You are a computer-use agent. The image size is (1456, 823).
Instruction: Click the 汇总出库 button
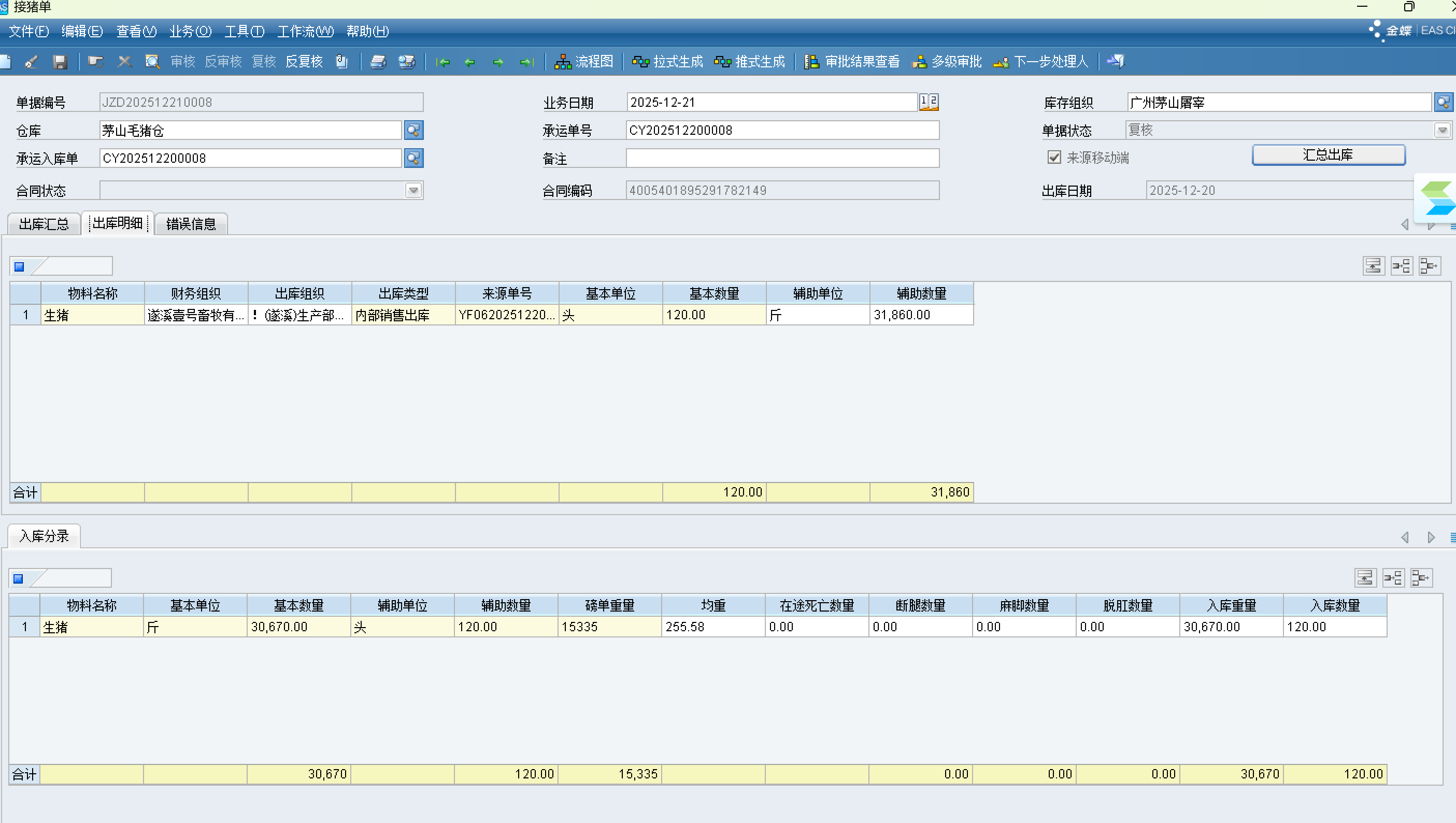click(x=1327, y=155)
